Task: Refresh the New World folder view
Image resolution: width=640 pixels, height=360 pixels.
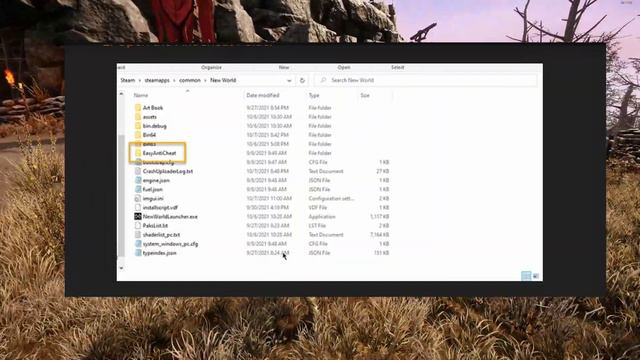Action: click(302, 80)
